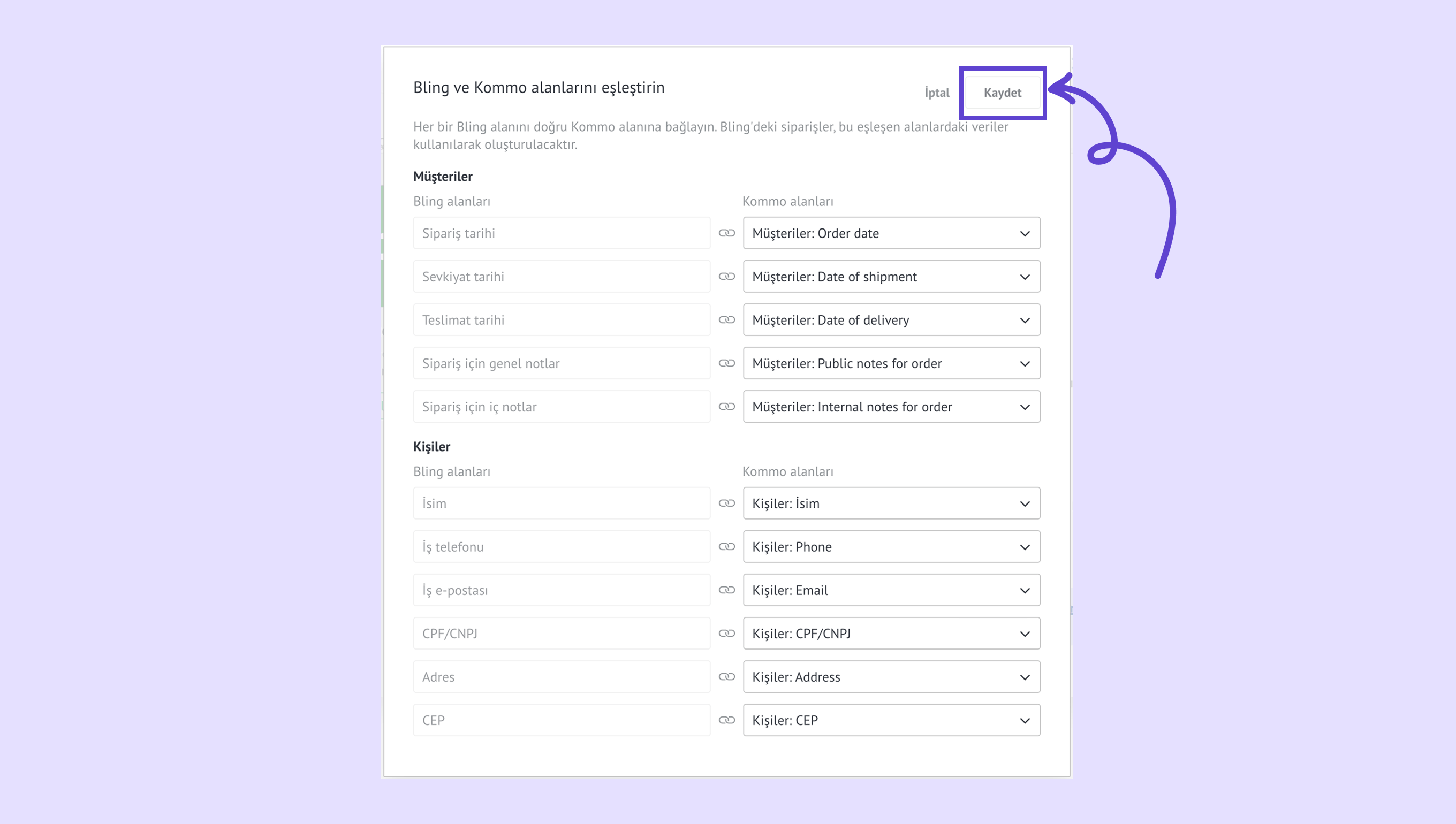Image resolution: width=1456 pixels, height=824 pixels.
Task: Click the Sipariş için genel notlar field
Action: point(561,363)
